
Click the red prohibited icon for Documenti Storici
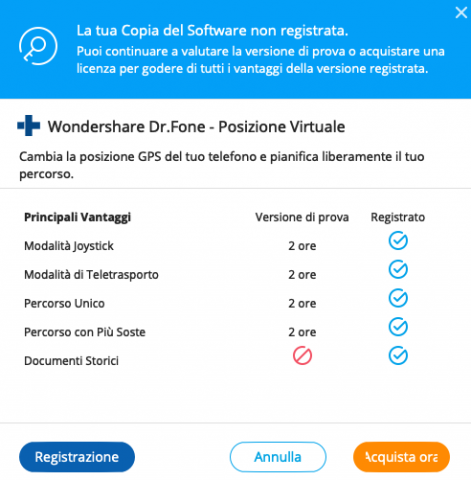(302, 356)
